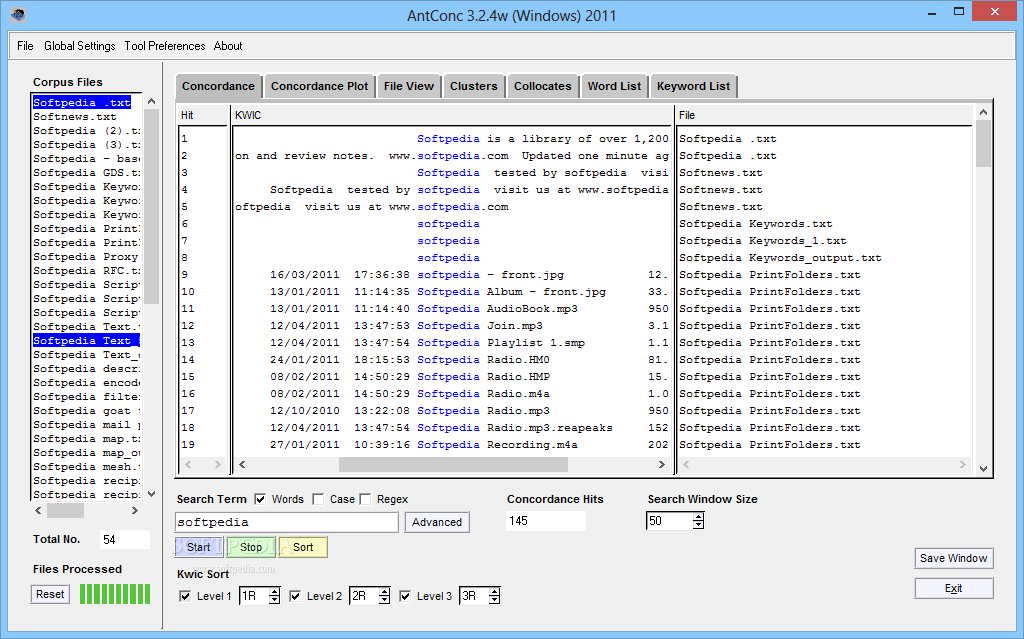Open Advanced search options

coord(437,522)
